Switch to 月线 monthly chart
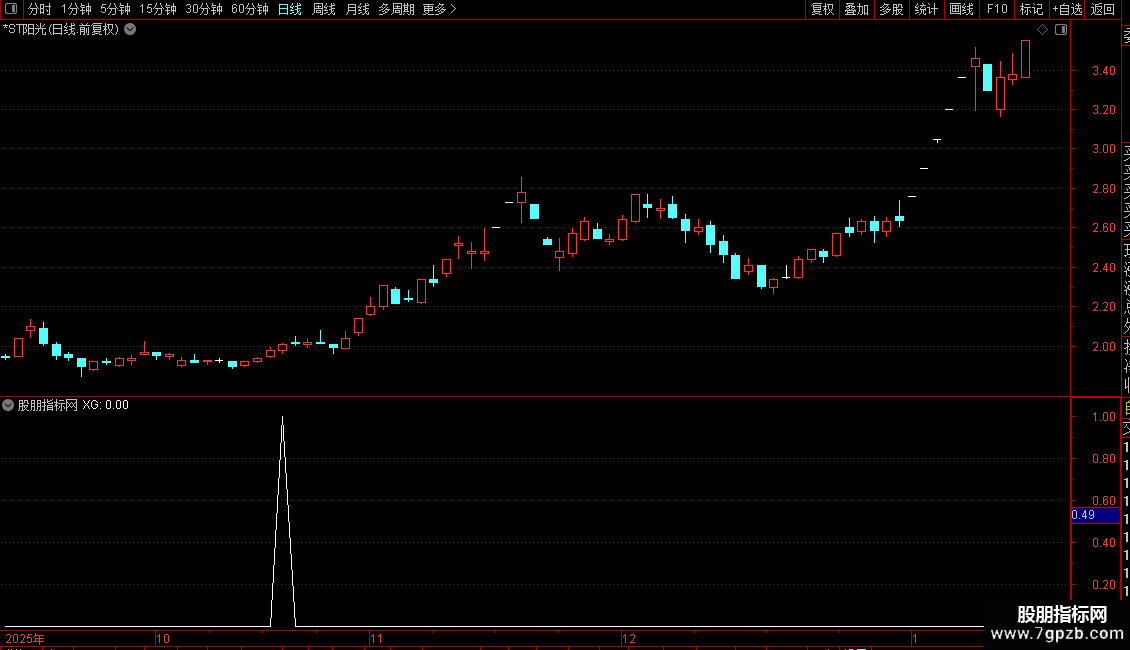Image resolution: width=1130 pixels, height=650 pixels. click(x=357, y=9)
